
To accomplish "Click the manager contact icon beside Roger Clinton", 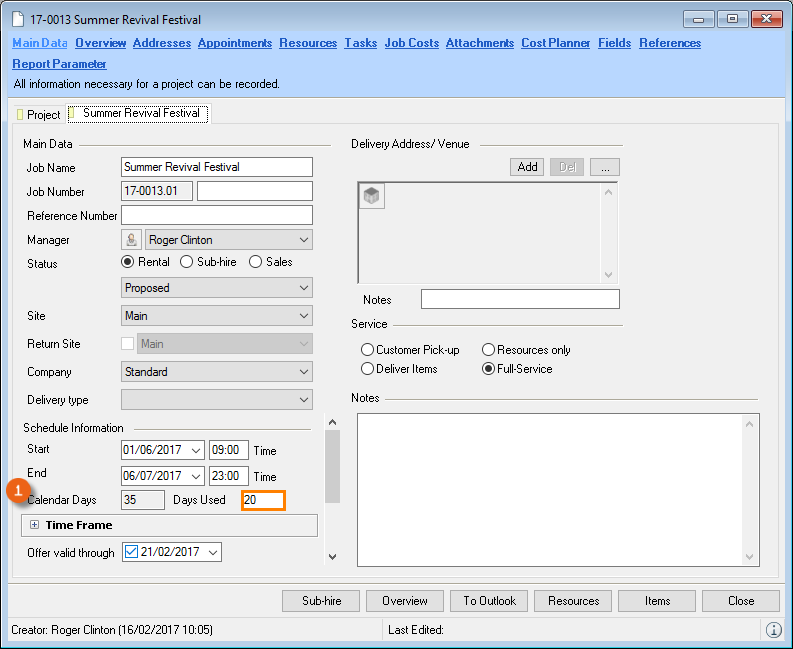I will 131,240.
